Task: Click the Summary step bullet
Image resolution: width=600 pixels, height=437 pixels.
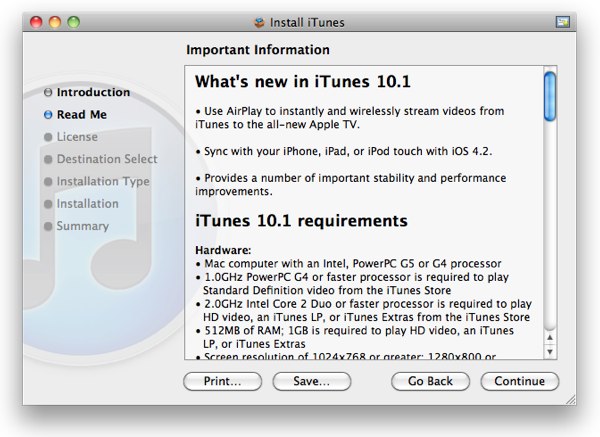Action: 48,226
